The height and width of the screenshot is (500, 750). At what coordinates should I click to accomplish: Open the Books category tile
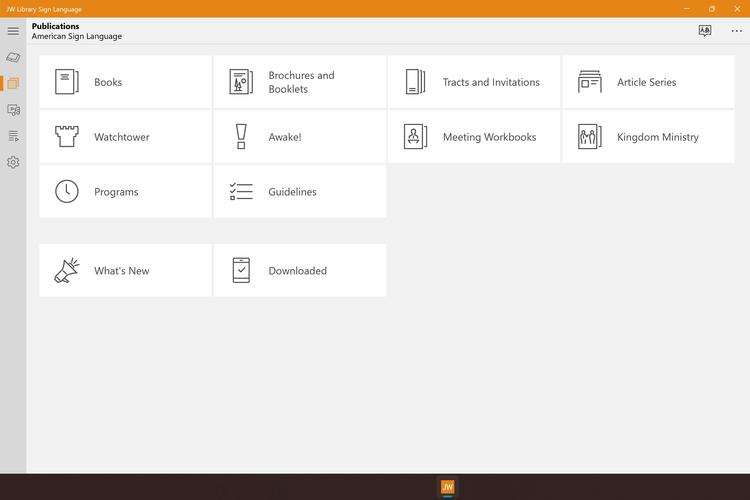click(x=125, y=82)
